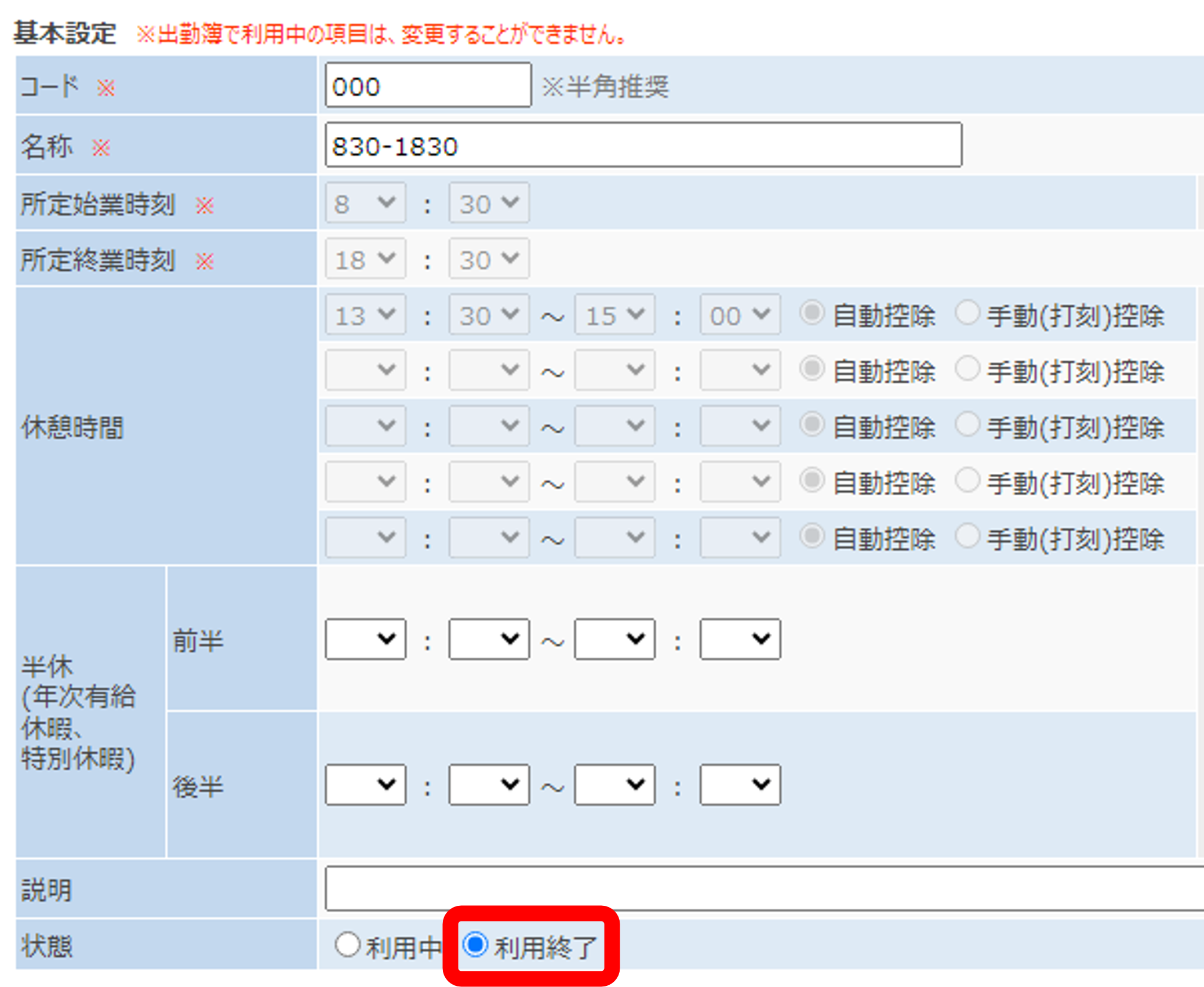Click the 名称 field containing 830-1830

tap(643, 145)
